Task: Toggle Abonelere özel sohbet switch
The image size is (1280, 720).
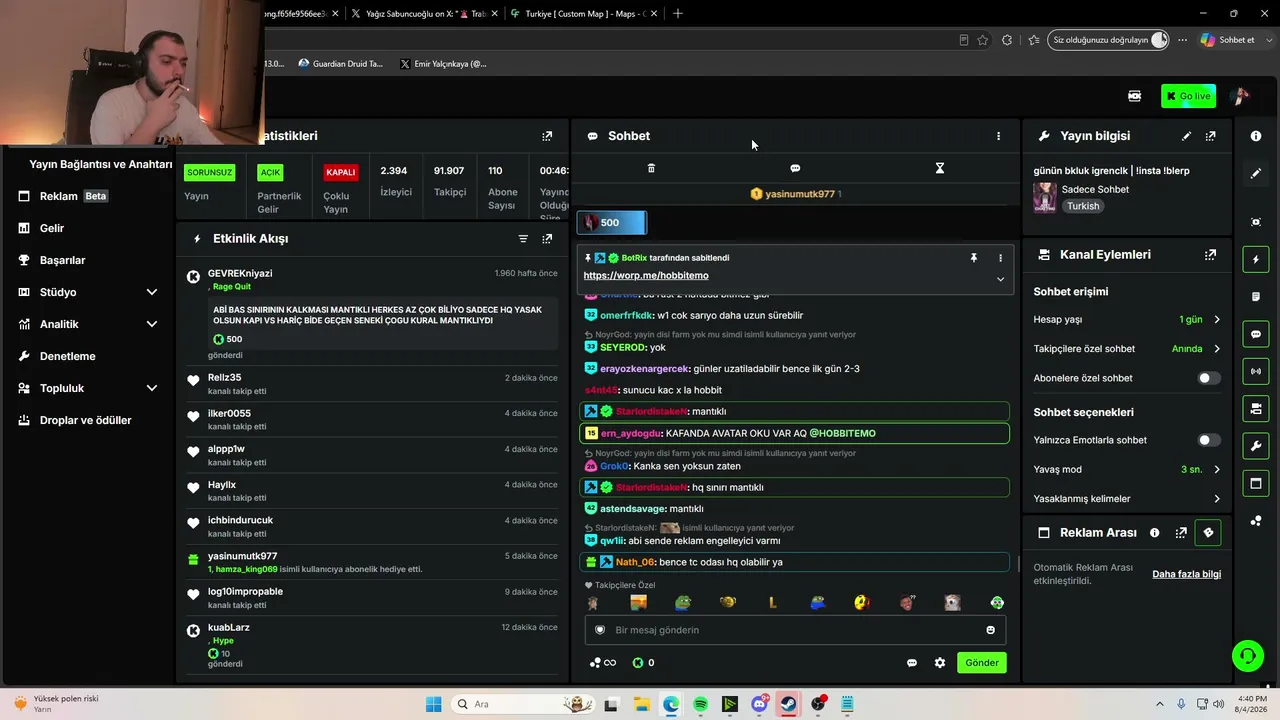Action: pos(1209,378)
